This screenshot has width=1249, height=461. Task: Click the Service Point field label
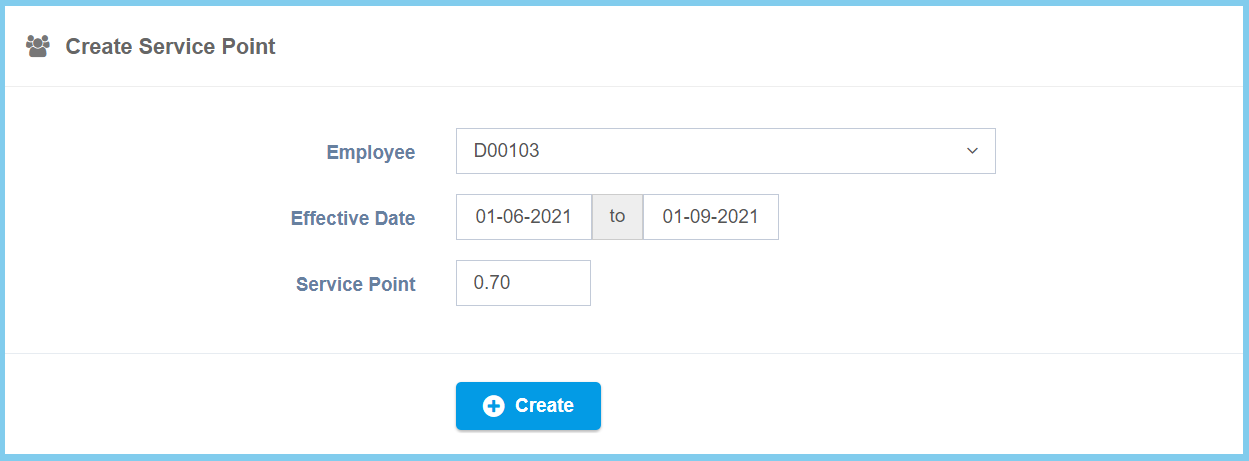click(355, 285)
